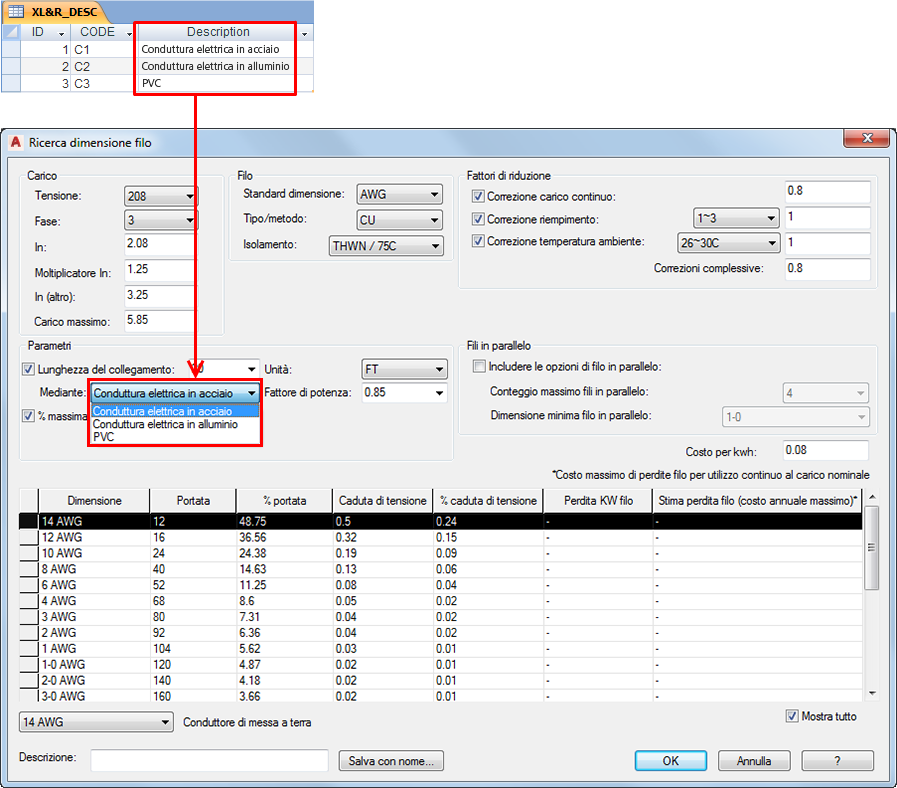The height and width of the screenshot is (788, 897).
Task: Choose Conduttura elettrica in acciaio option
Action: [175, 411]
